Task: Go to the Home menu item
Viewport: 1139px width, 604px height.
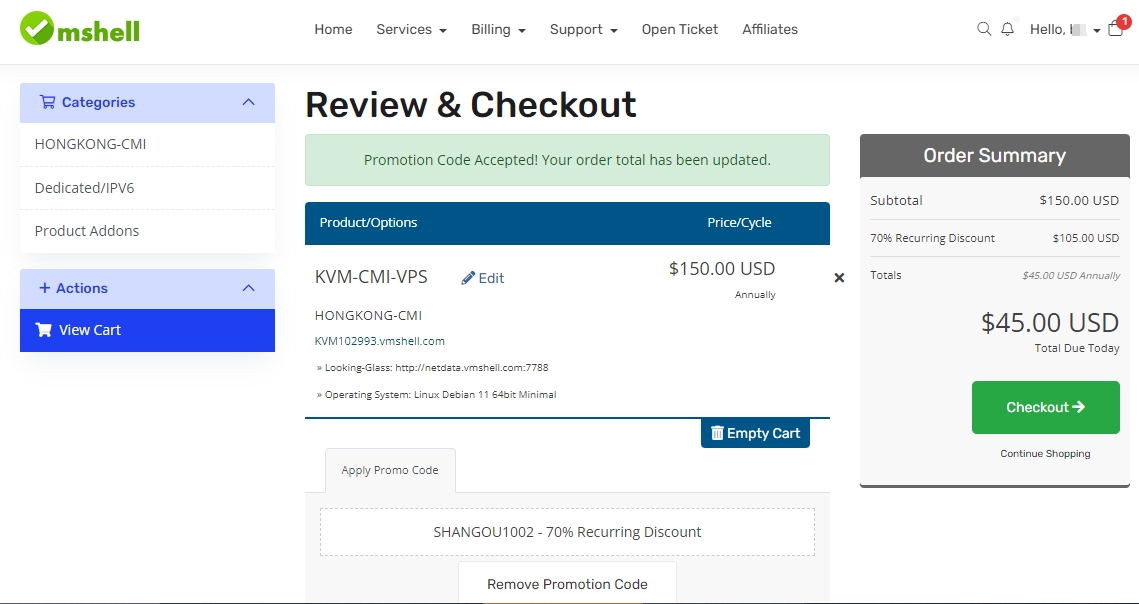Action: point(333,30)
